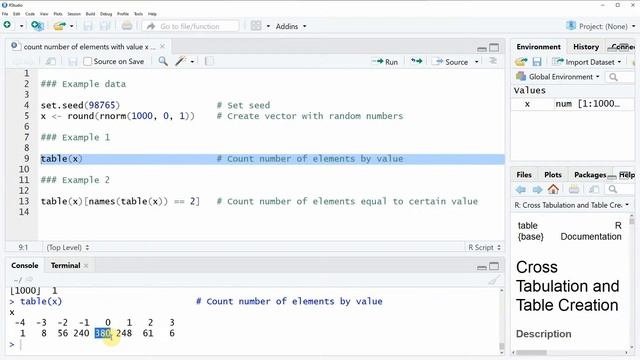This screenshot has height=360, width=640.
Task: Click the clear console broom icon
Action: 494,280
